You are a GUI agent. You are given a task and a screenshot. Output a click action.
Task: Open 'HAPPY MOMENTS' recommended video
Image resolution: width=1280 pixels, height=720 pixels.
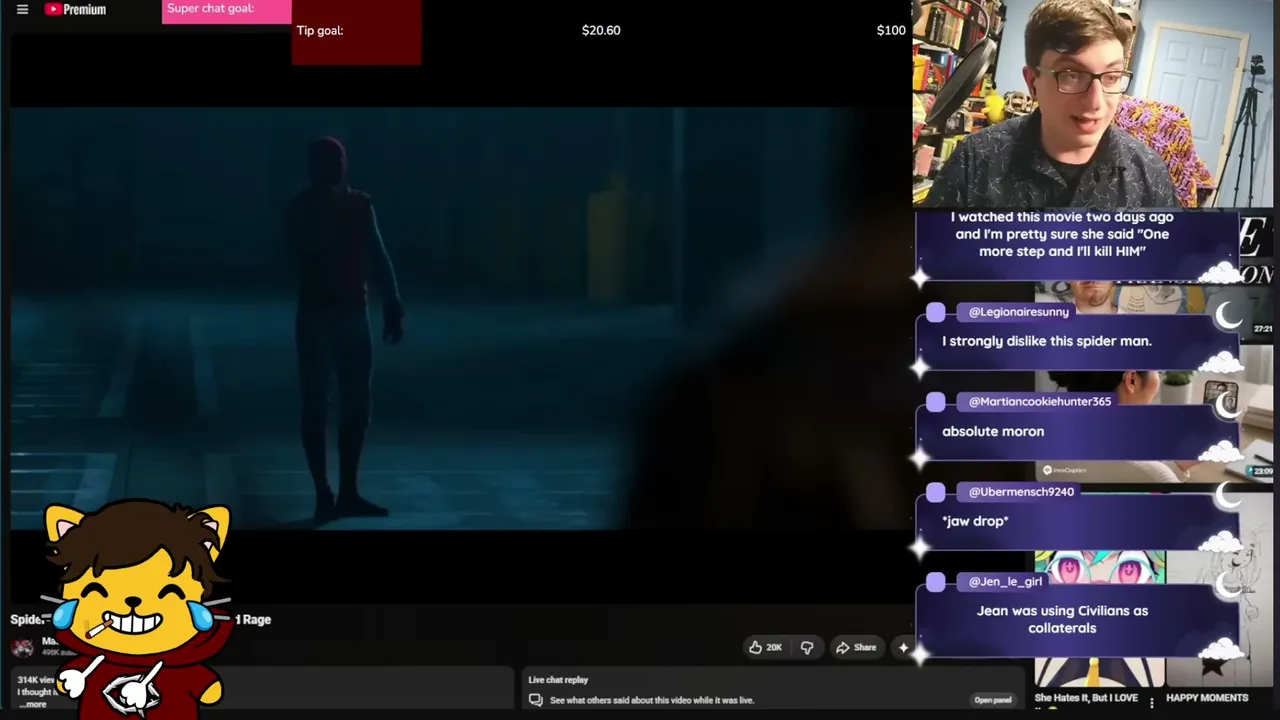coord(1207,698)
